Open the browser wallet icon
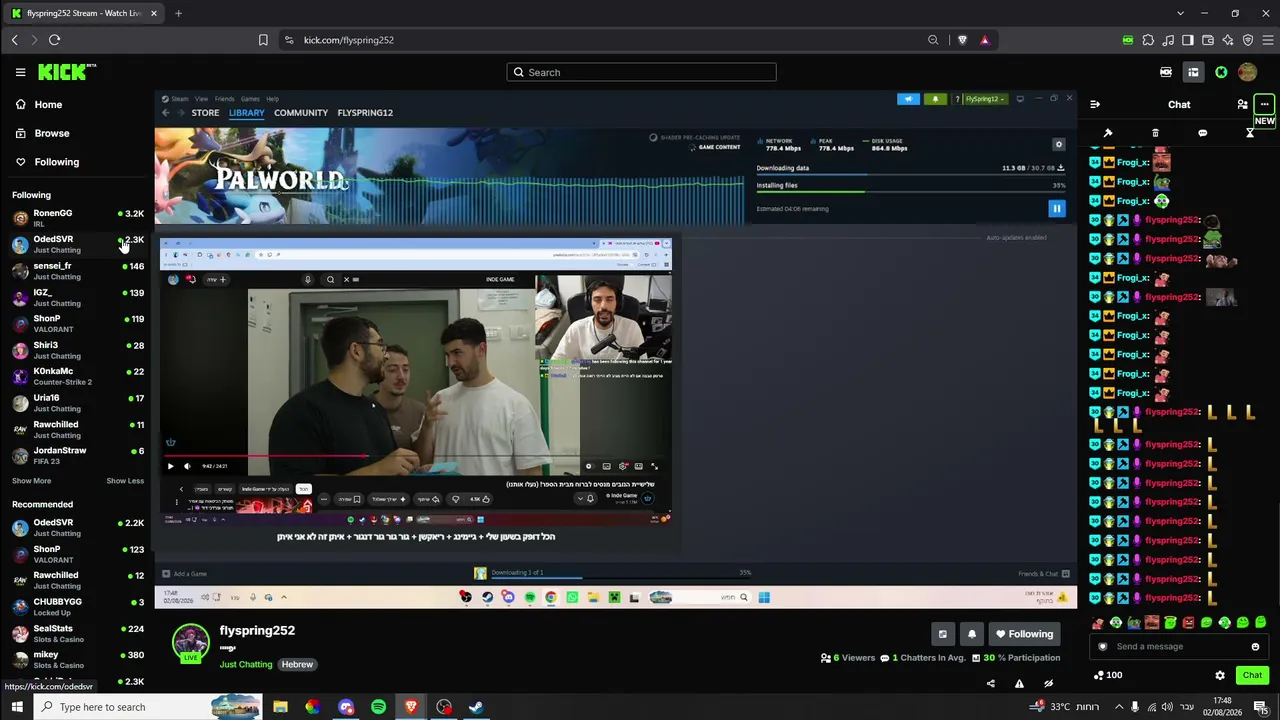The width and height of the screenshot is (1280, 720). click(1208, 40)
